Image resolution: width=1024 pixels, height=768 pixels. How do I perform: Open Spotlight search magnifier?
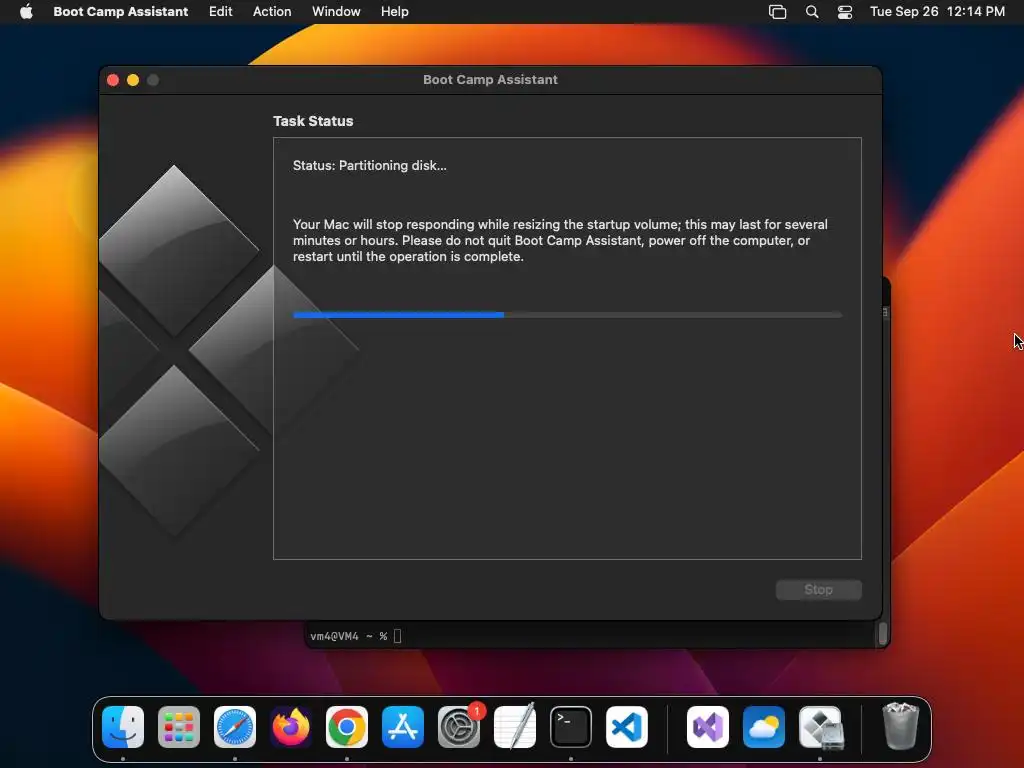(812, 11)
